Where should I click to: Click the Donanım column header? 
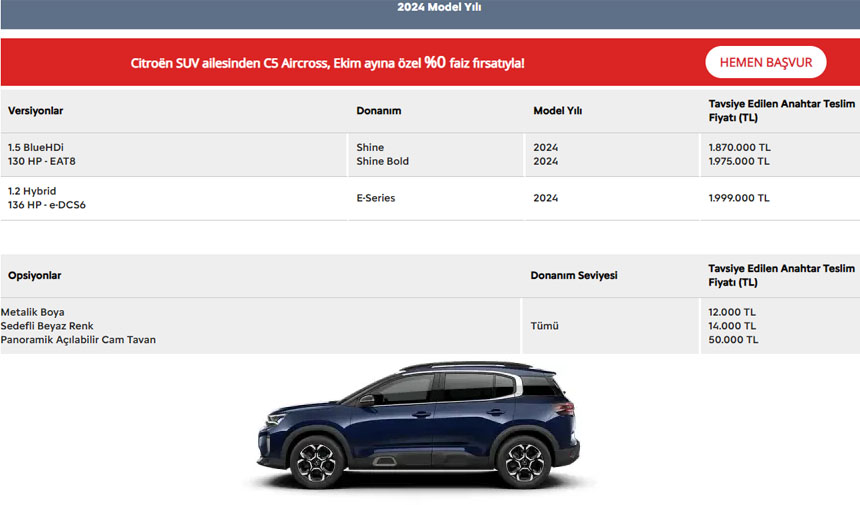(x=378, y=111)
